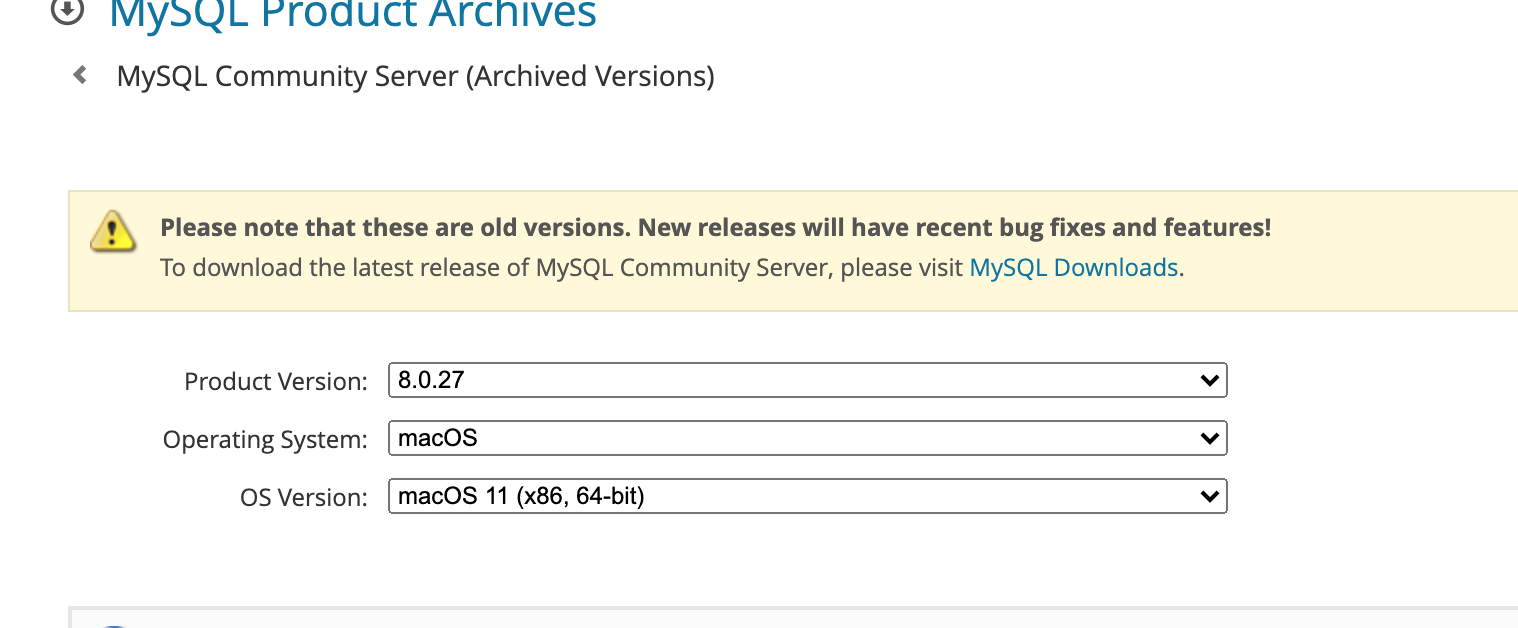
Task: Click the 'macOS 11 (x86, 64-bit)' text
Action: 521,496
